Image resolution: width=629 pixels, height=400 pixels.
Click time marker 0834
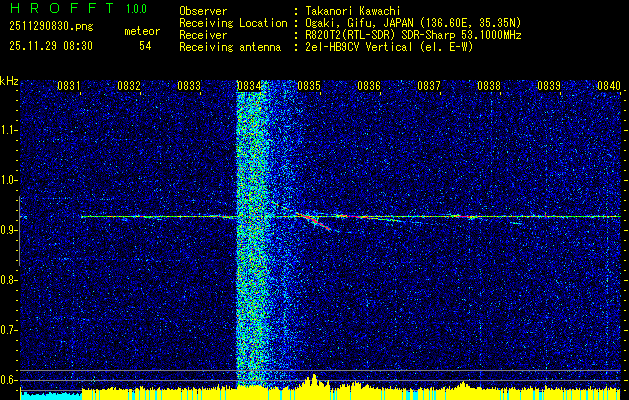pyautogui.click(x=249, y=85)
